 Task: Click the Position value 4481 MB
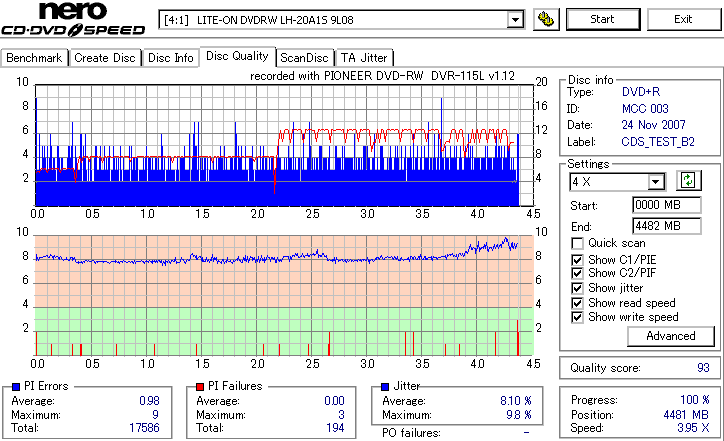(686, 415)
